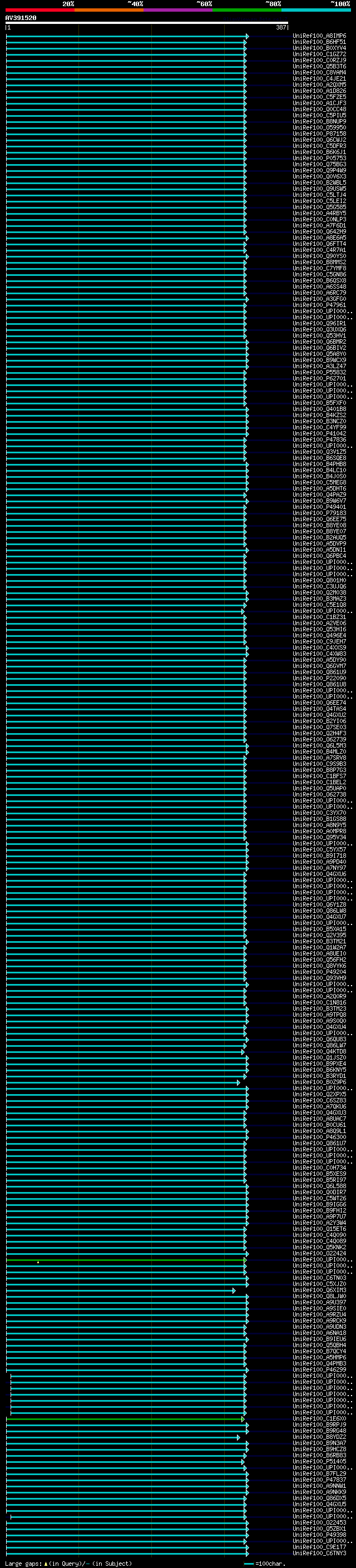This screenshot has width=356, height=1568.
Task: Open hit UniRef100_B0XYV4
Action: click(319, 48)
